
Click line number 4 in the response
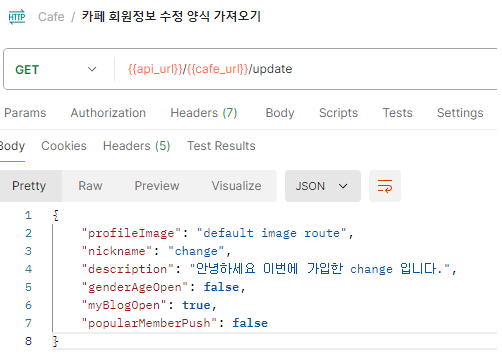[28, 269]
